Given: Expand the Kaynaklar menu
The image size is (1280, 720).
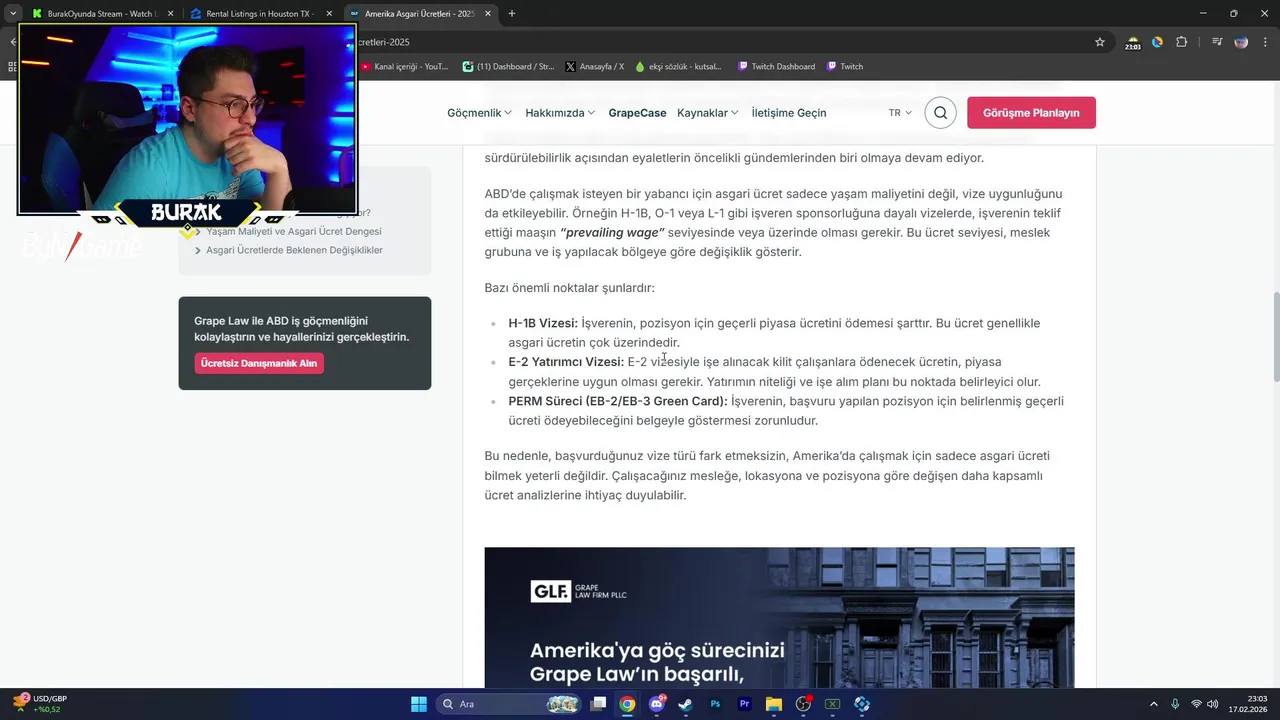Looking at the screenshot, I should click(x=708, y=113).
